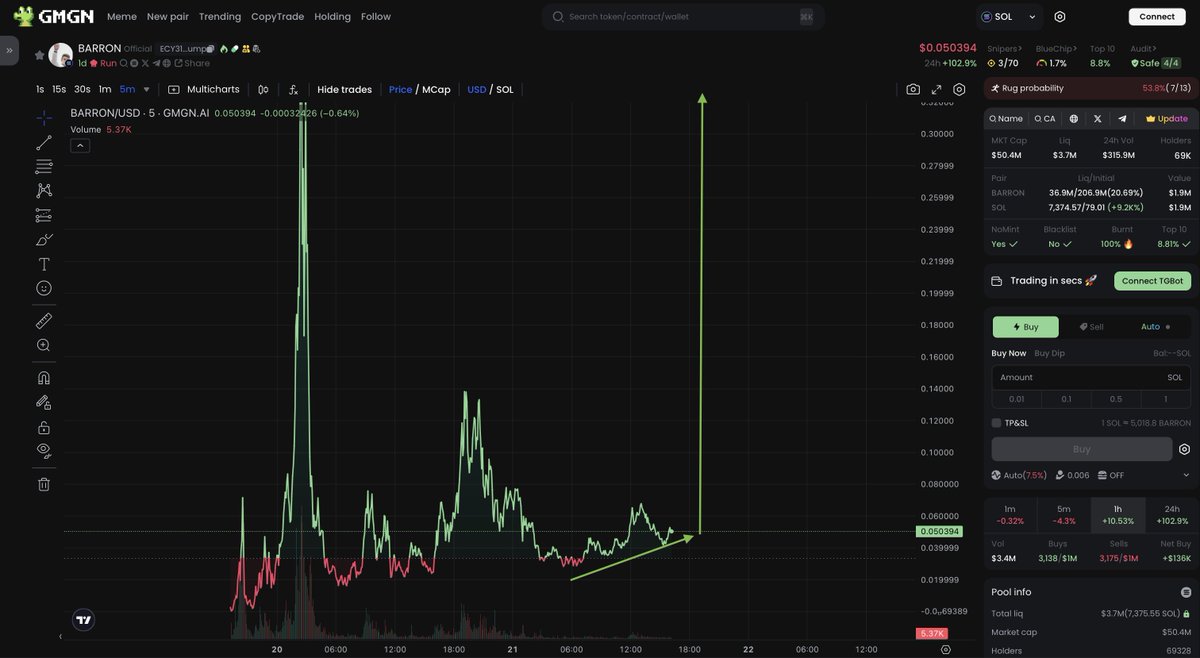Open the indicators fx menu

point(293,89)
